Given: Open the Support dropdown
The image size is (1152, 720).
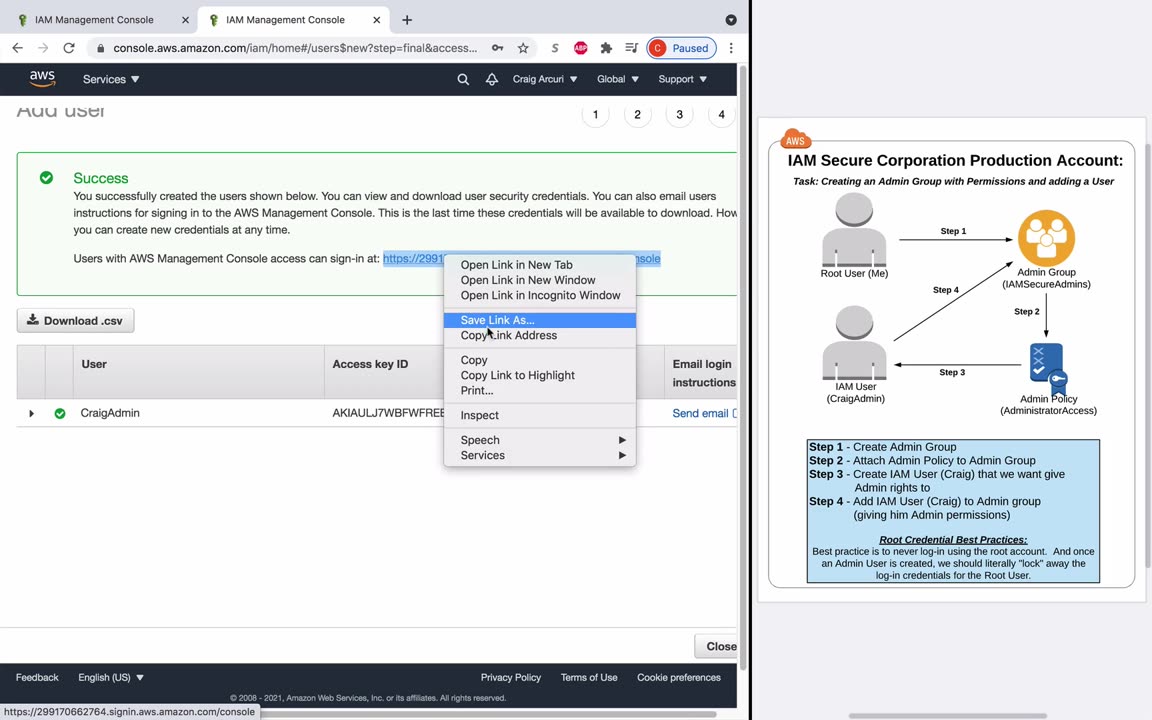Looking at the screenshot, I should pyautogui.click(x=682, y=79).
